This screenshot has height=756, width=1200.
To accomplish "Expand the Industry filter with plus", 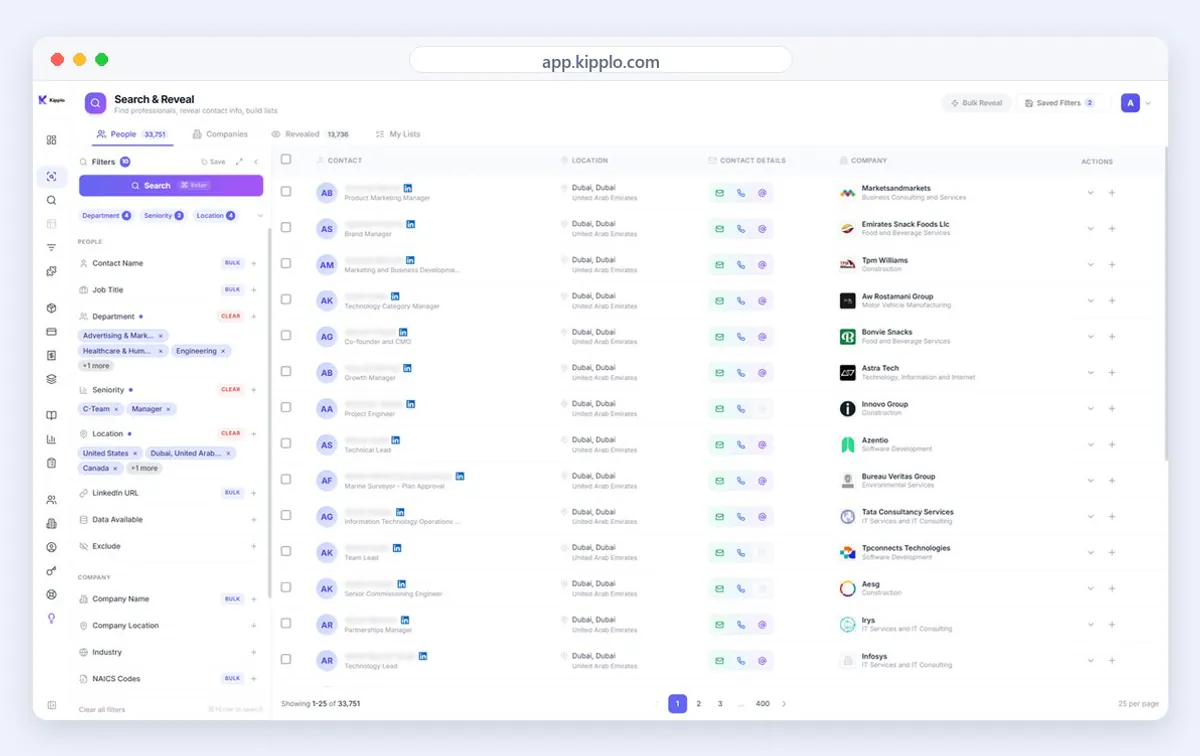I will coord(254,652).
